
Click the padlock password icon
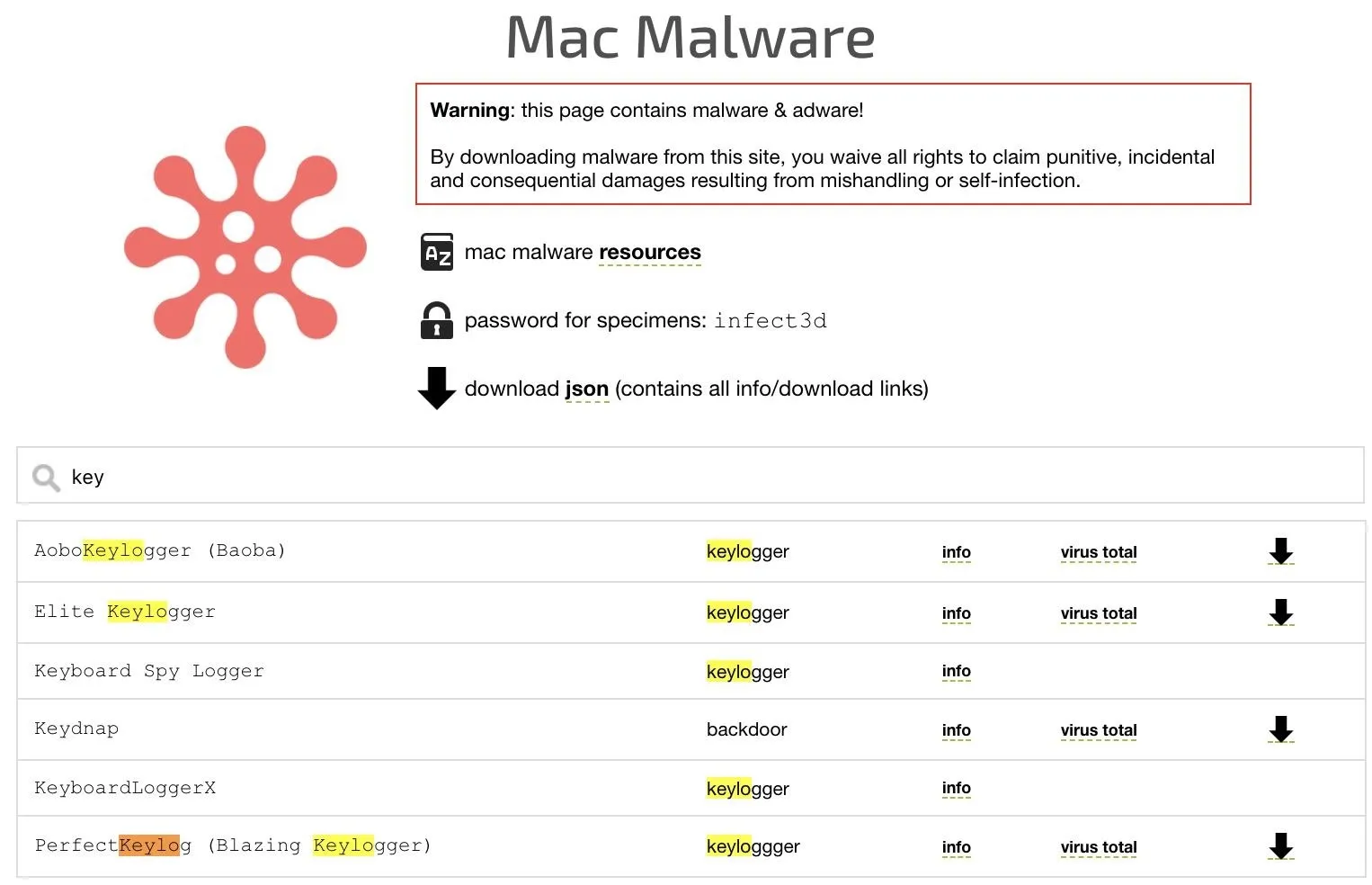click(437, 320)
